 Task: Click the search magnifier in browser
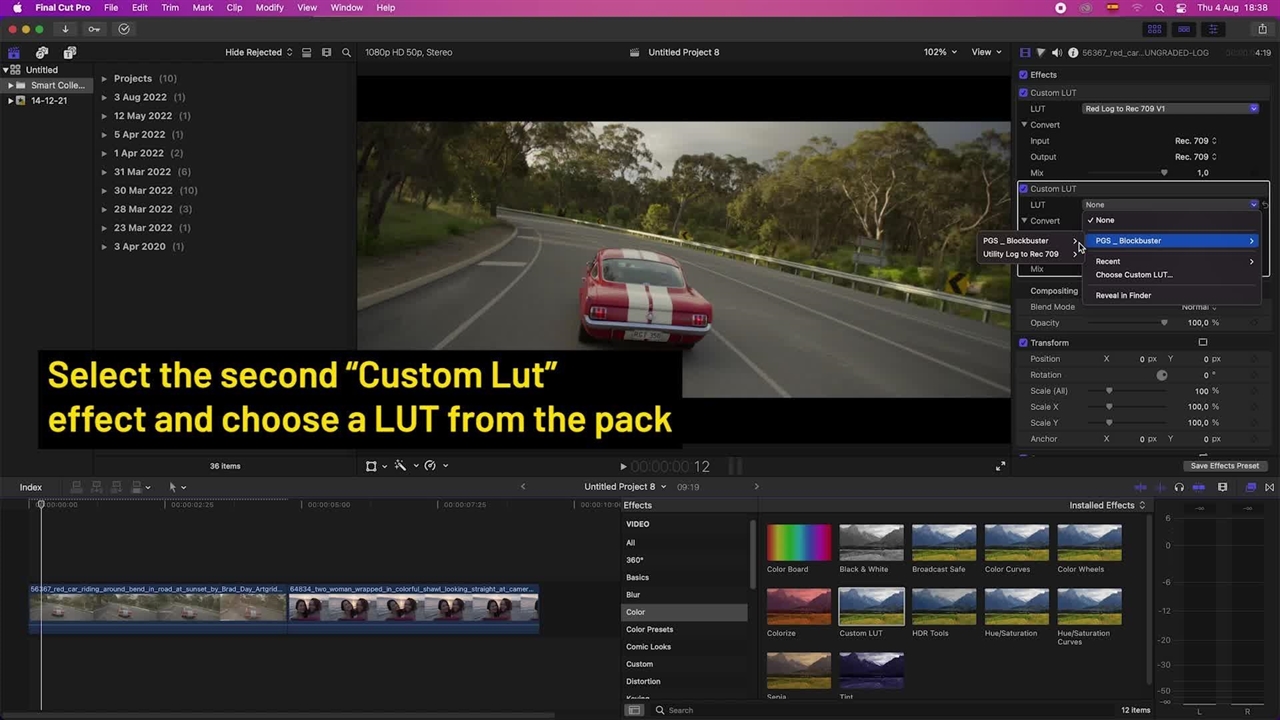click(346, 52)
